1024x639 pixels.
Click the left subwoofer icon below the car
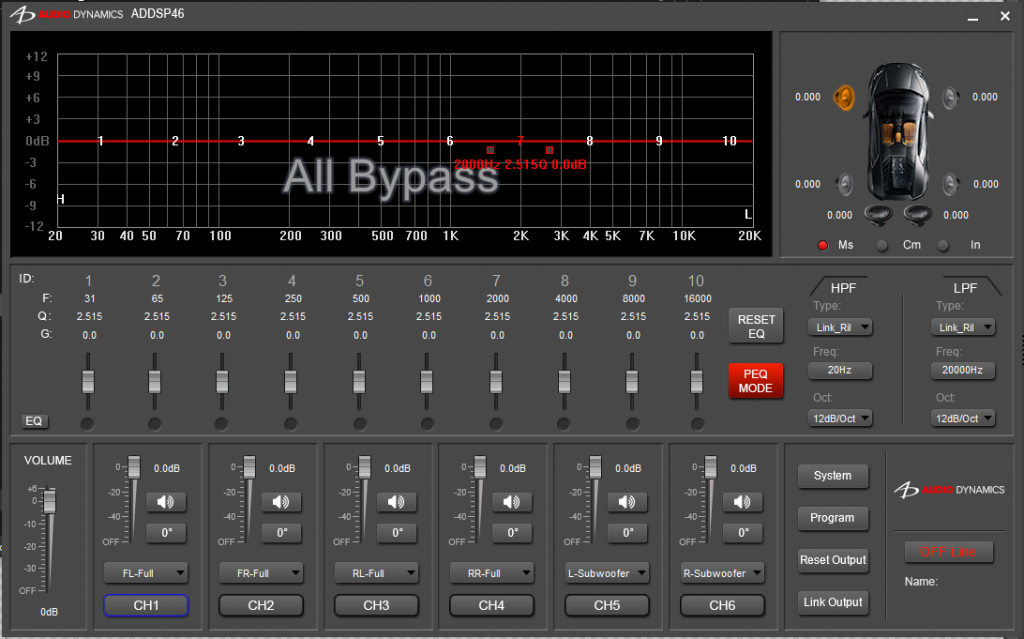878,213
